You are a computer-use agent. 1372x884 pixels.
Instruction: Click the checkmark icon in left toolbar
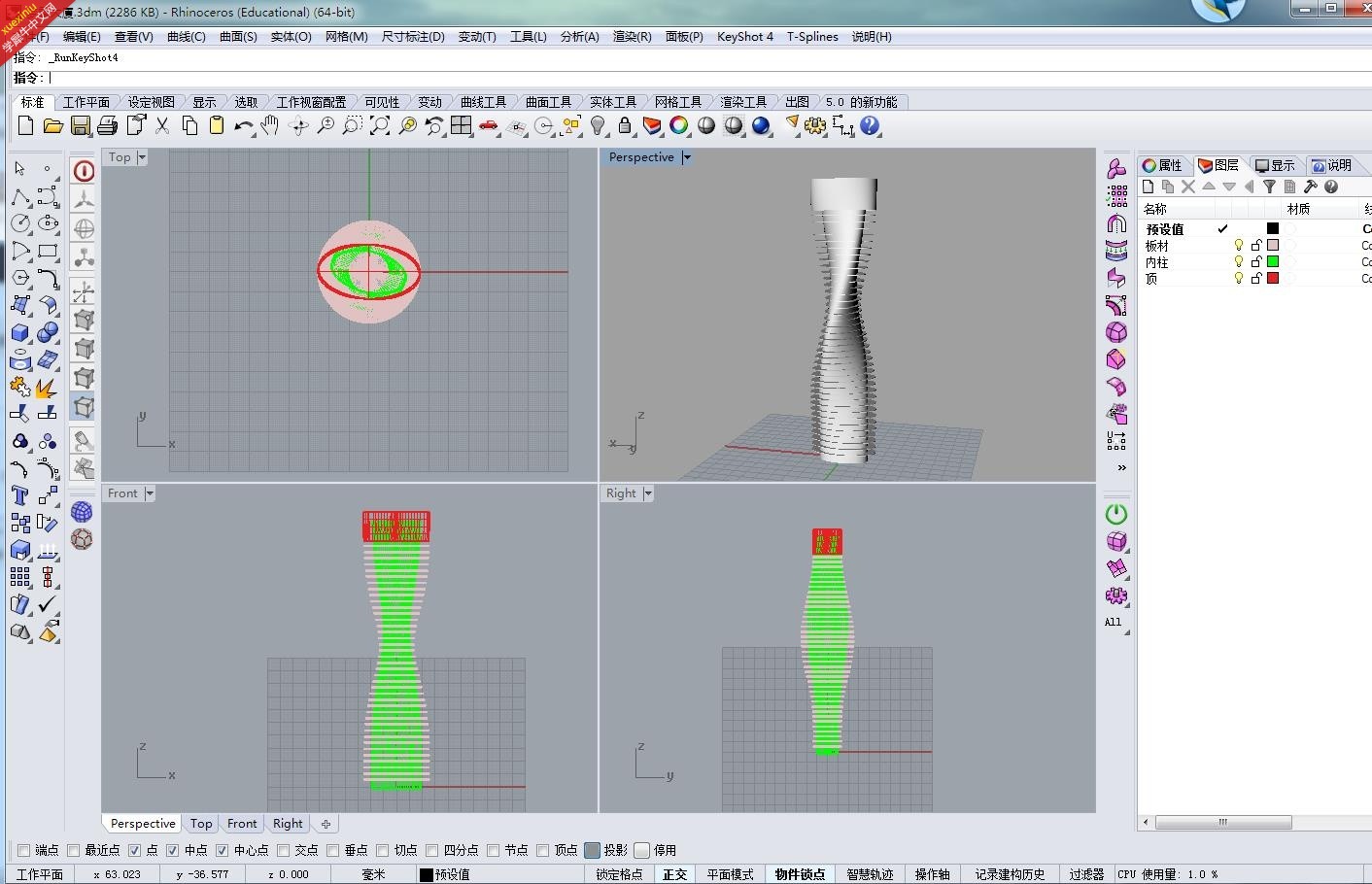point(48,604)
